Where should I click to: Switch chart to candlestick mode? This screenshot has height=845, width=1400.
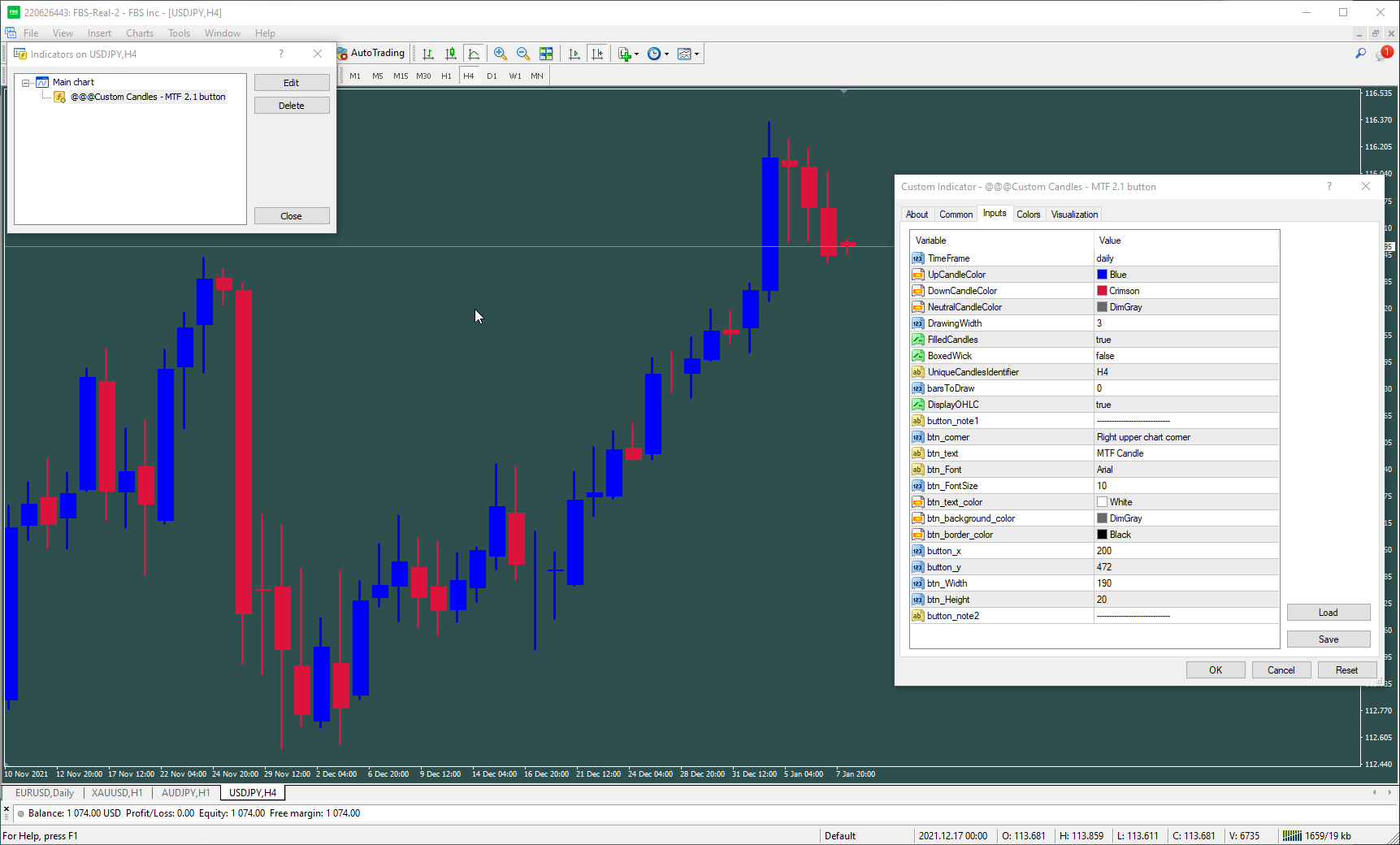(451, 54)
